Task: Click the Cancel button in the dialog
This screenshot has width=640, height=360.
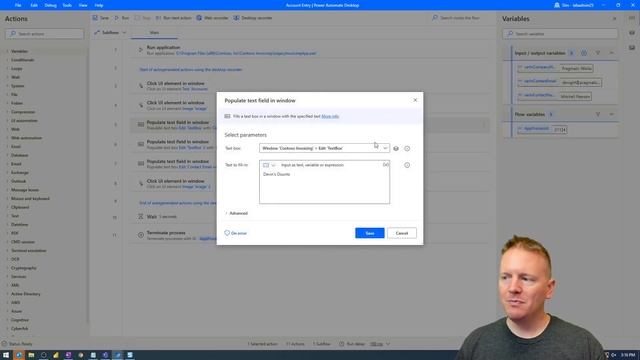Action: (402, 233)
